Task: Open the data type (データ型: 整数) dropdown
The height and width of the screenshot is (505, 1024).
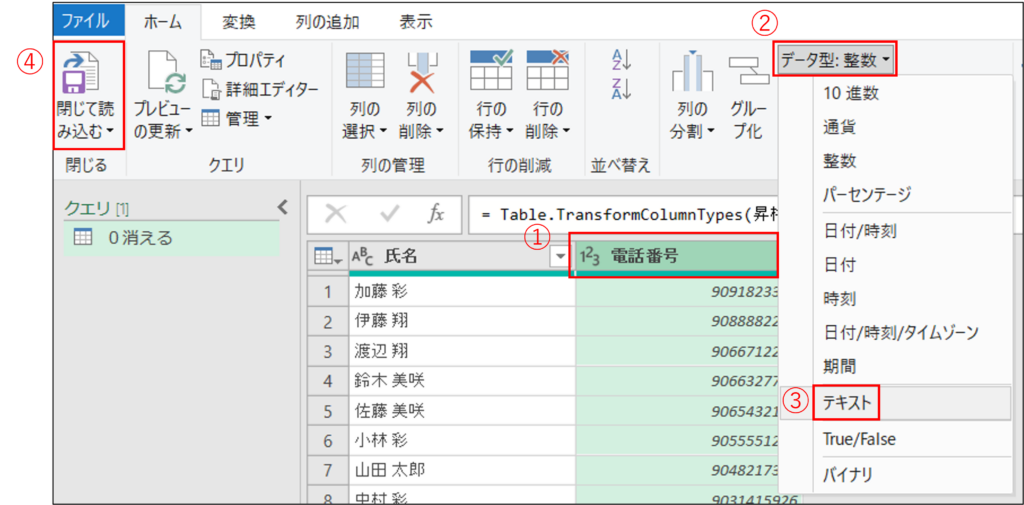Action: [835, 59]
